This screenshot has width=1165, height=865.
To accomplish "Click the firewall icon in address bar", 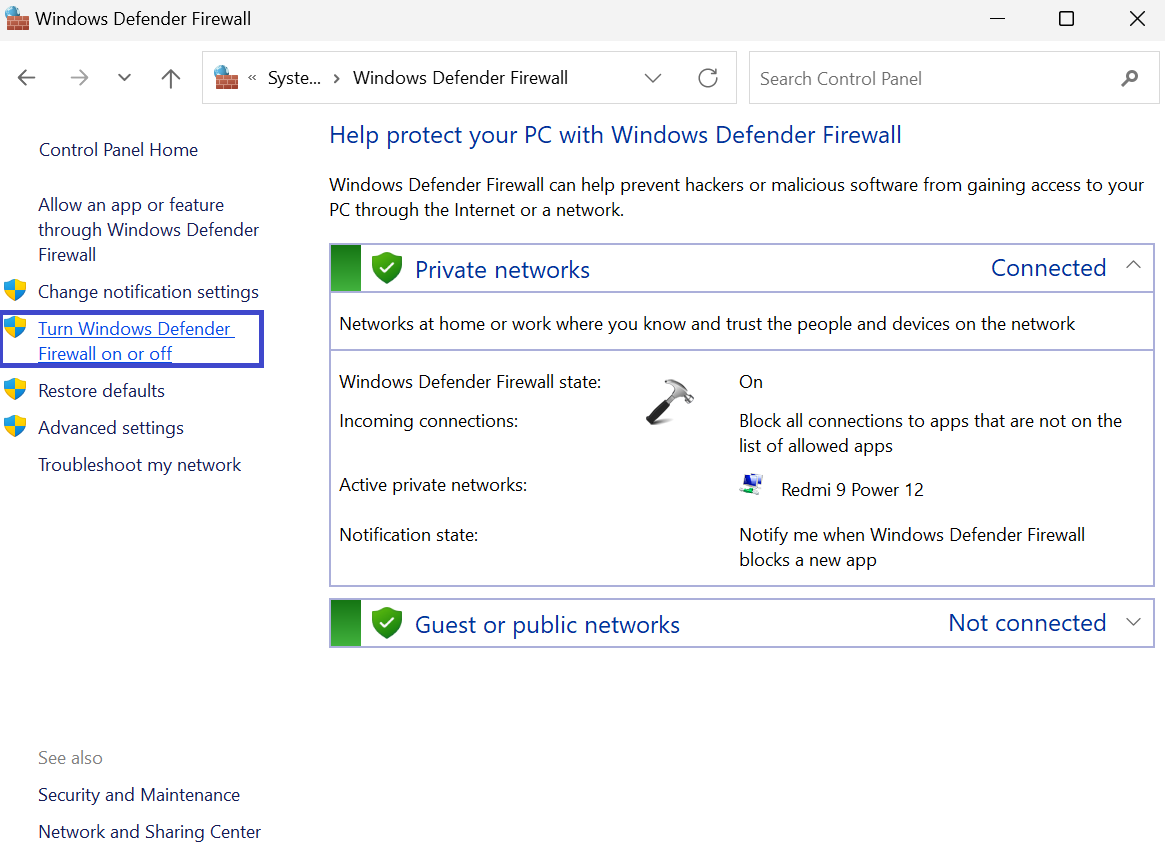I will coord(227,78).
